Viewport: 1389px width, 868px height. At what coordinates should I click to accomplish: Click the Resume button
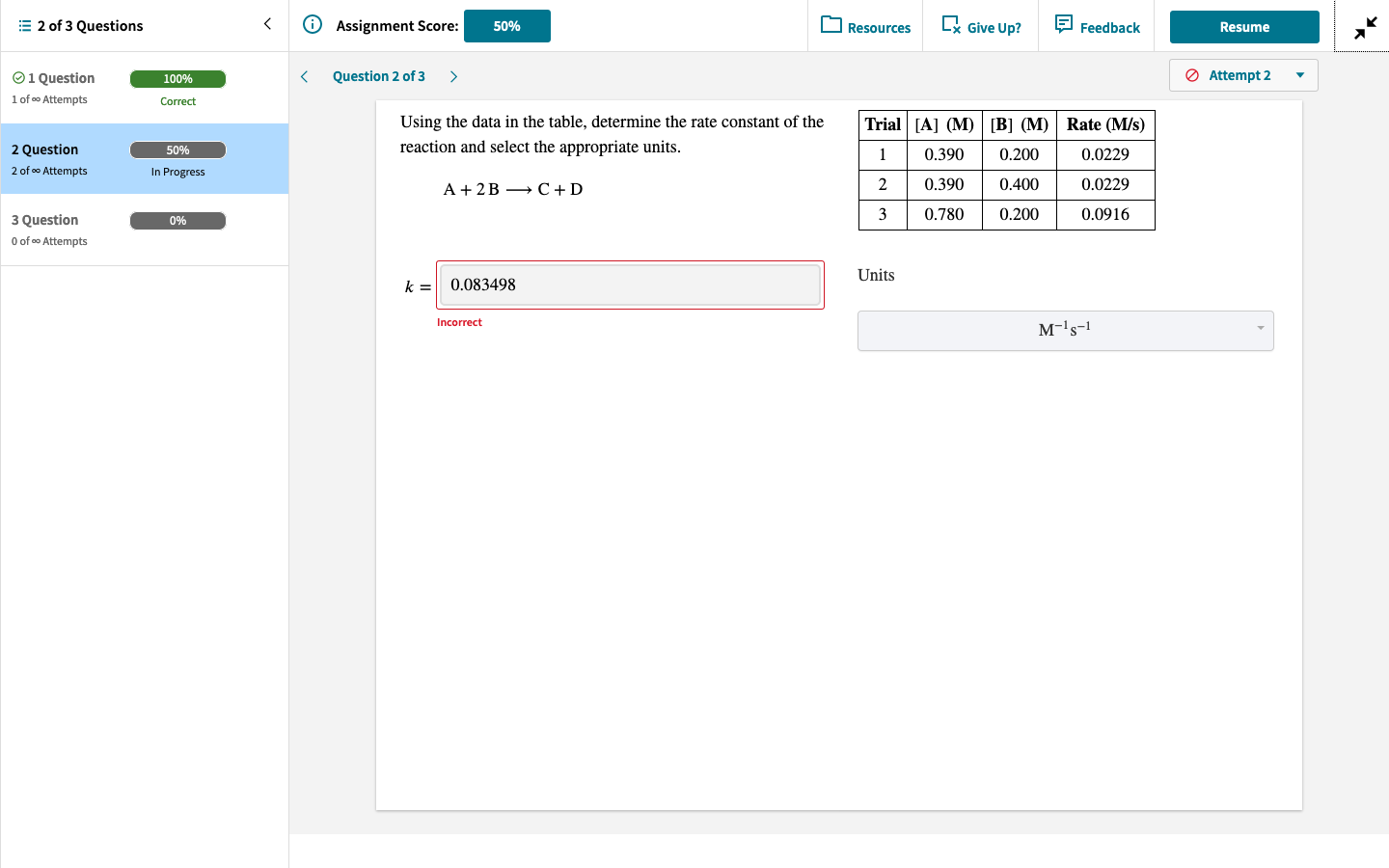point(1244,27)
